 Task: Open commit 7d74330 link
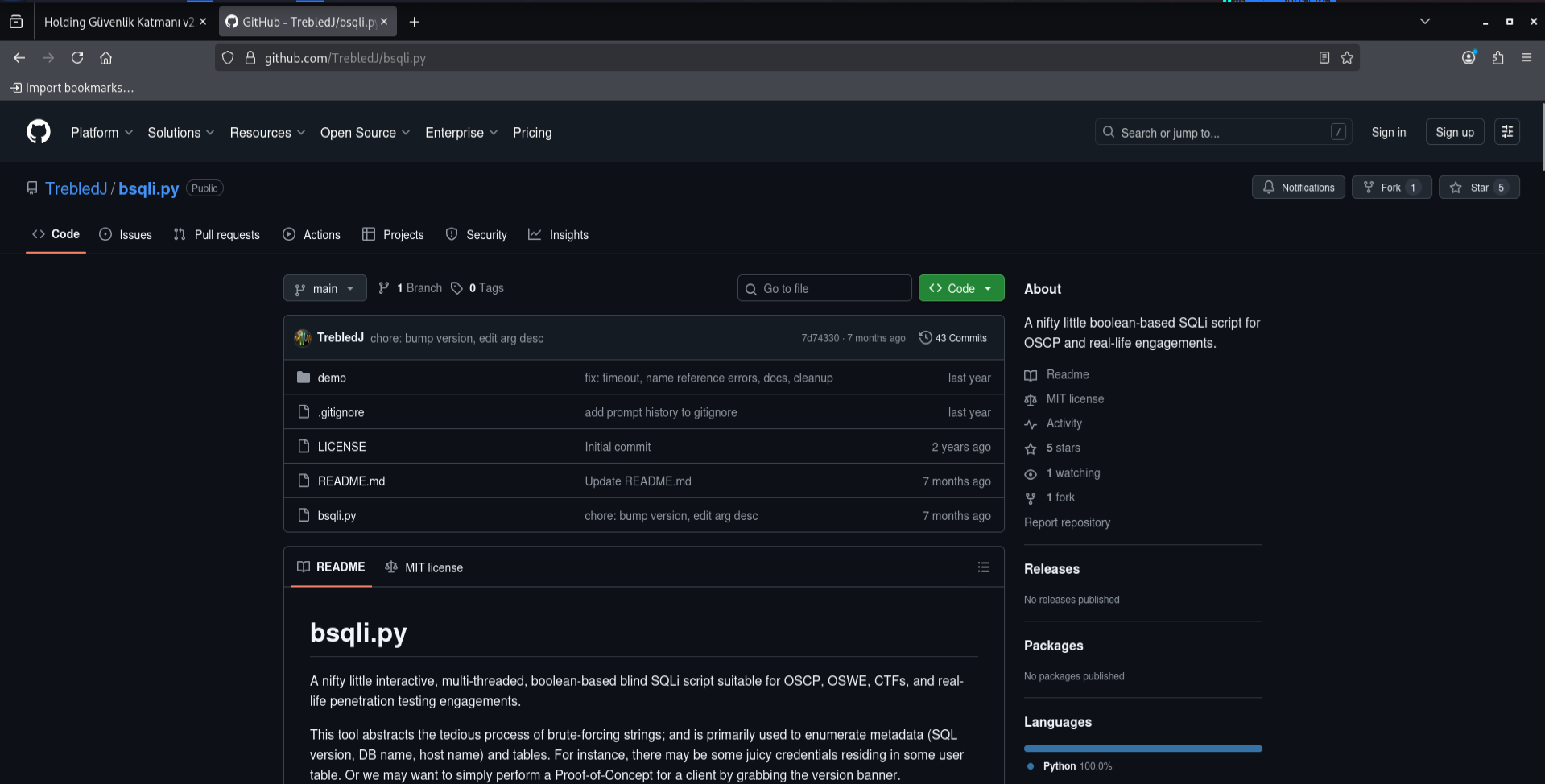820,338
